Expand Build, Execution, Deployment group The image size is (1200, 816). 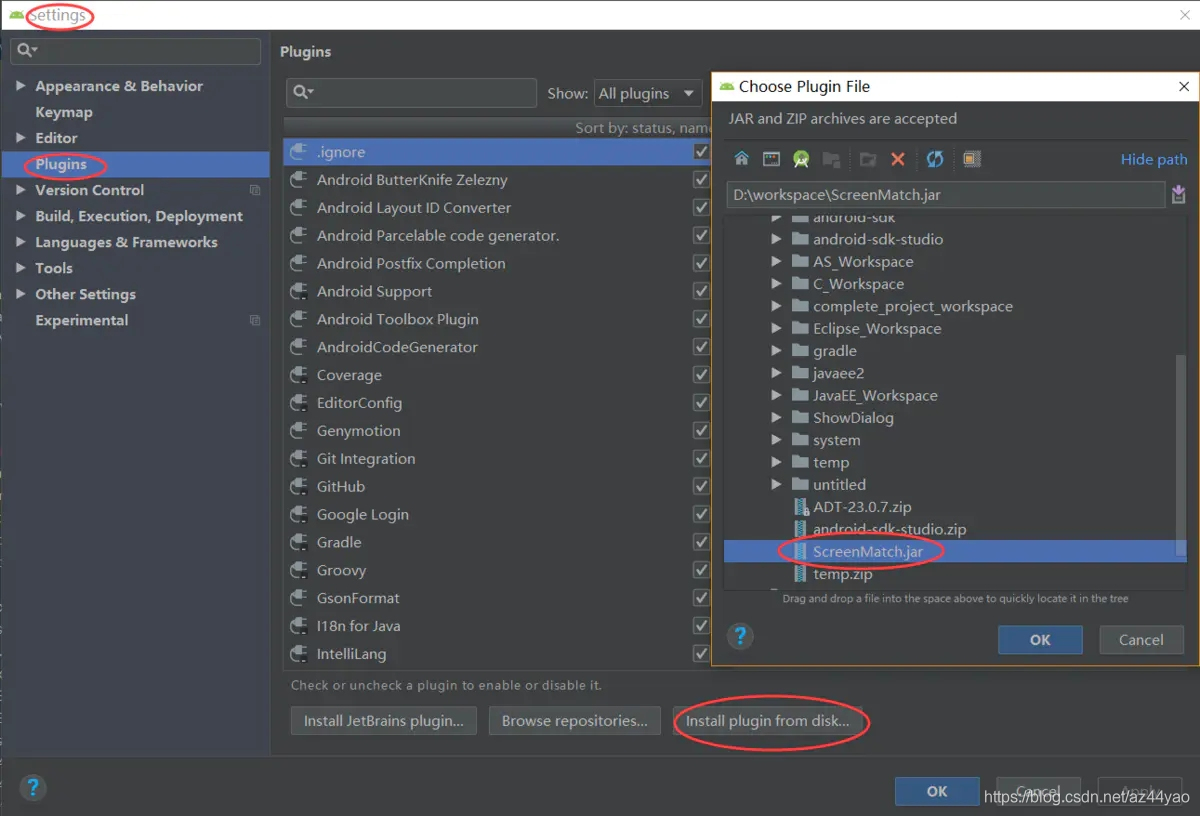point(21,216)
